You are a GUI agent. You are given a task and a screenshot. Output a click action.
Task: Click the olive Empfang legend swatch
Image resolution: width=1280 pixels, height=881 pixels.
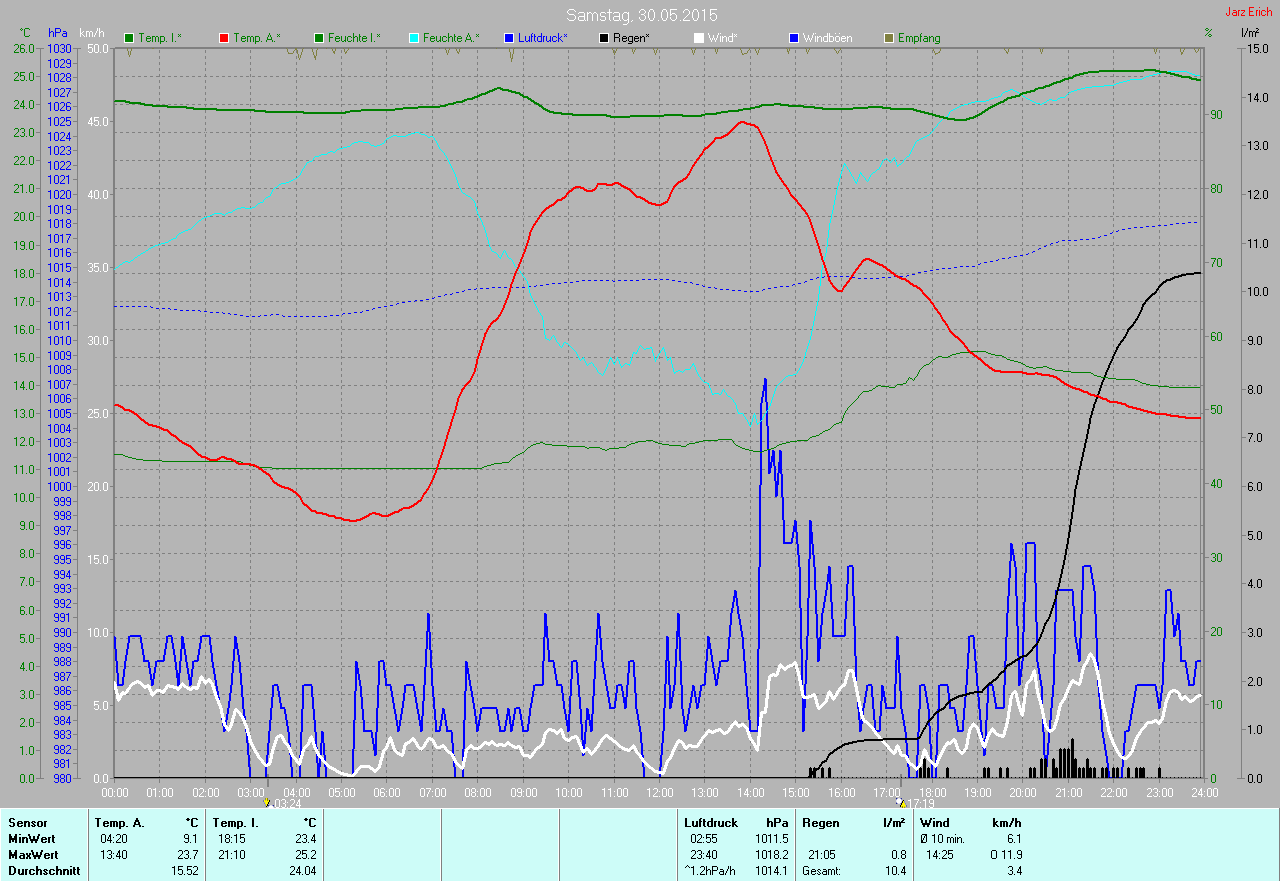pos(889,38)
